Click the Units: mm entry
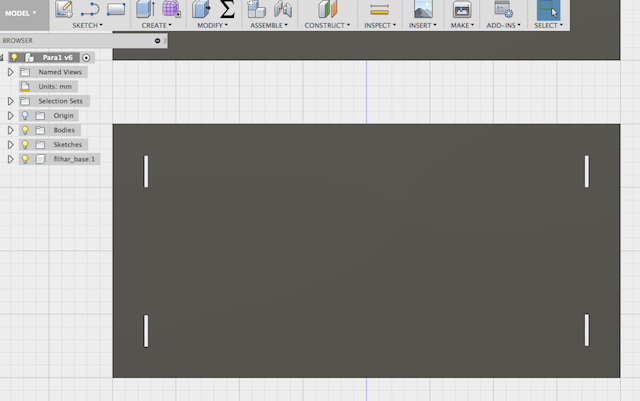 coord(55,87)
